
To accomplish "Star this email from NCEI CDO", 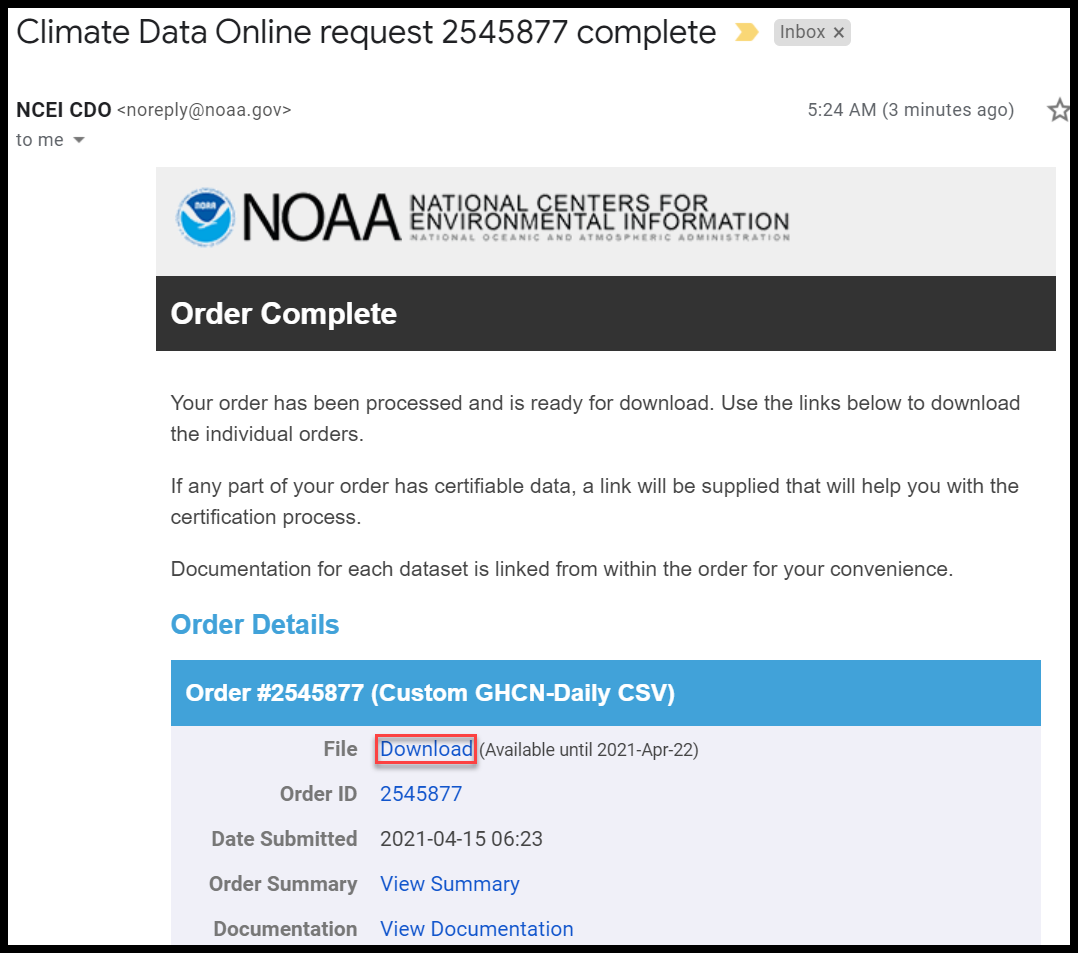I will coord(1059,110).
